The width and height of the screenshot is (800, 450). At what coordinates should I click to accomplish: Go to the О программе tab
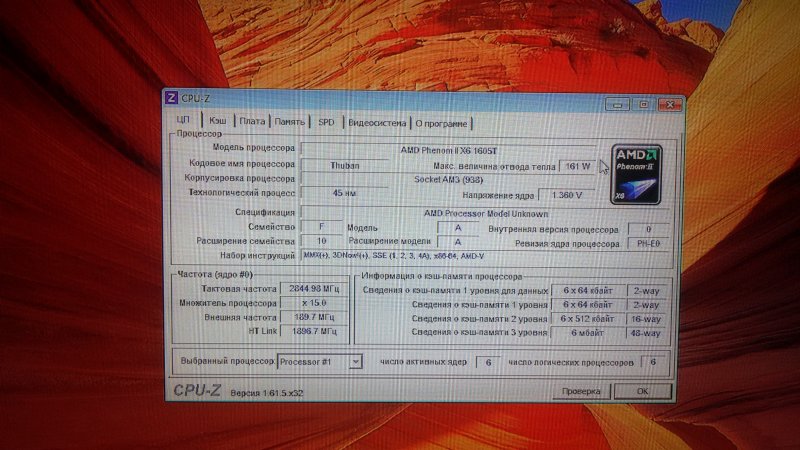pyautogui.click(x=441, y=124)
